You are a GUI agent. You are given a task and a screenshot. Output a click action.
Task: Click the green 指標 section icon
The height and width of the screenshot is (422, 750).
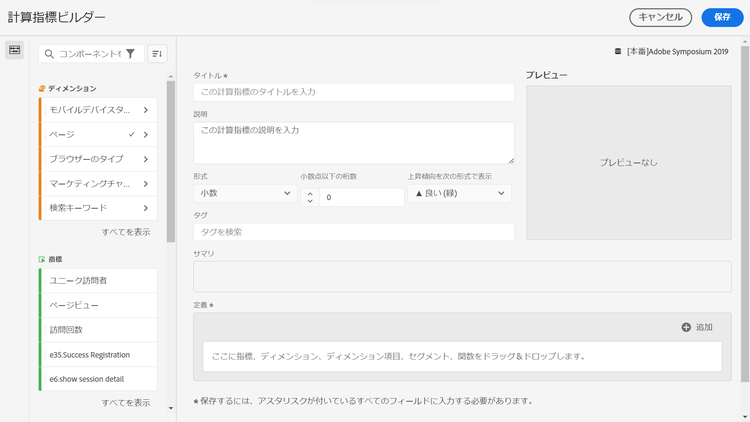coord(42,258)
